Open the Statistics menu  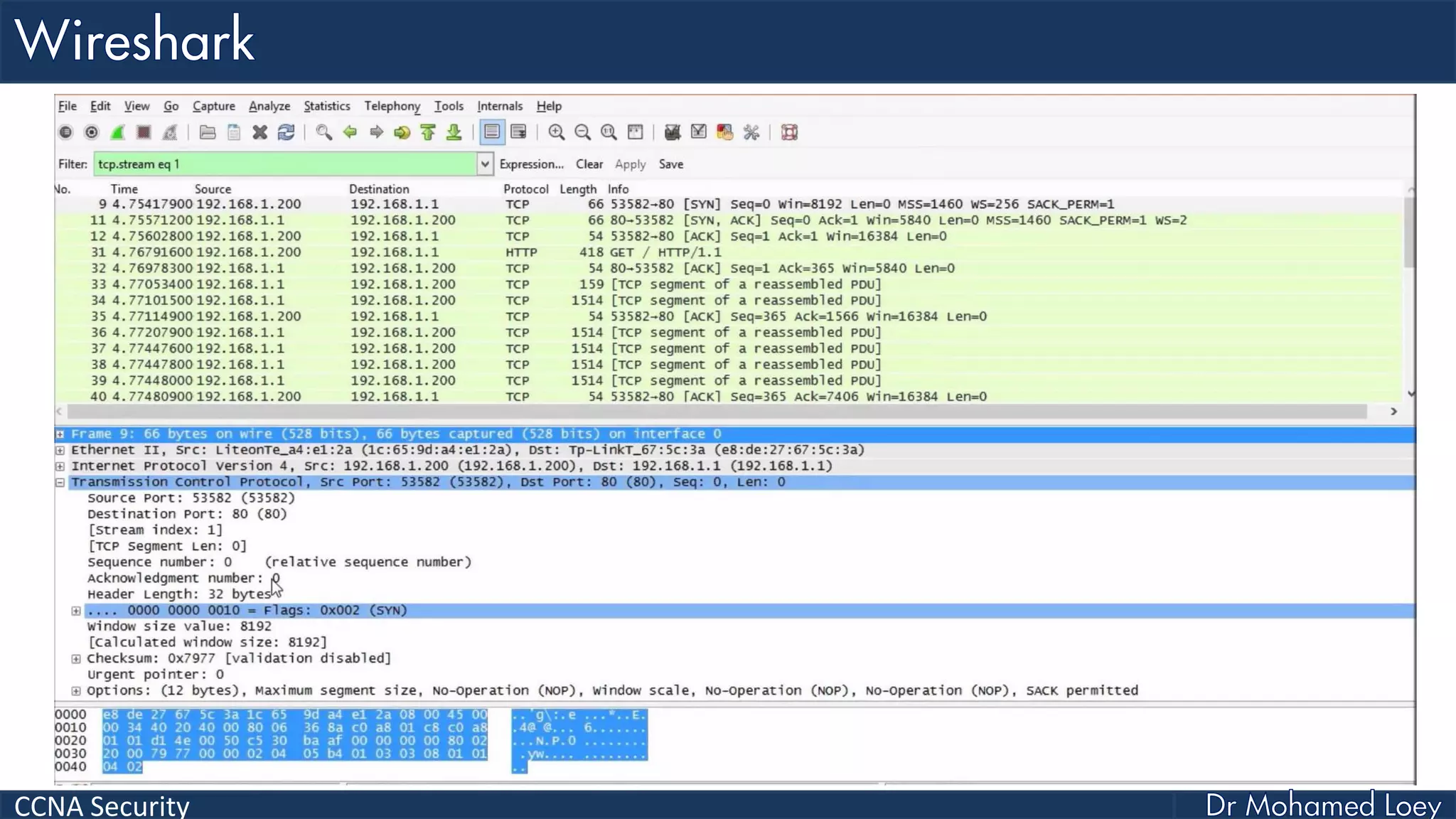tap(326, 106)
